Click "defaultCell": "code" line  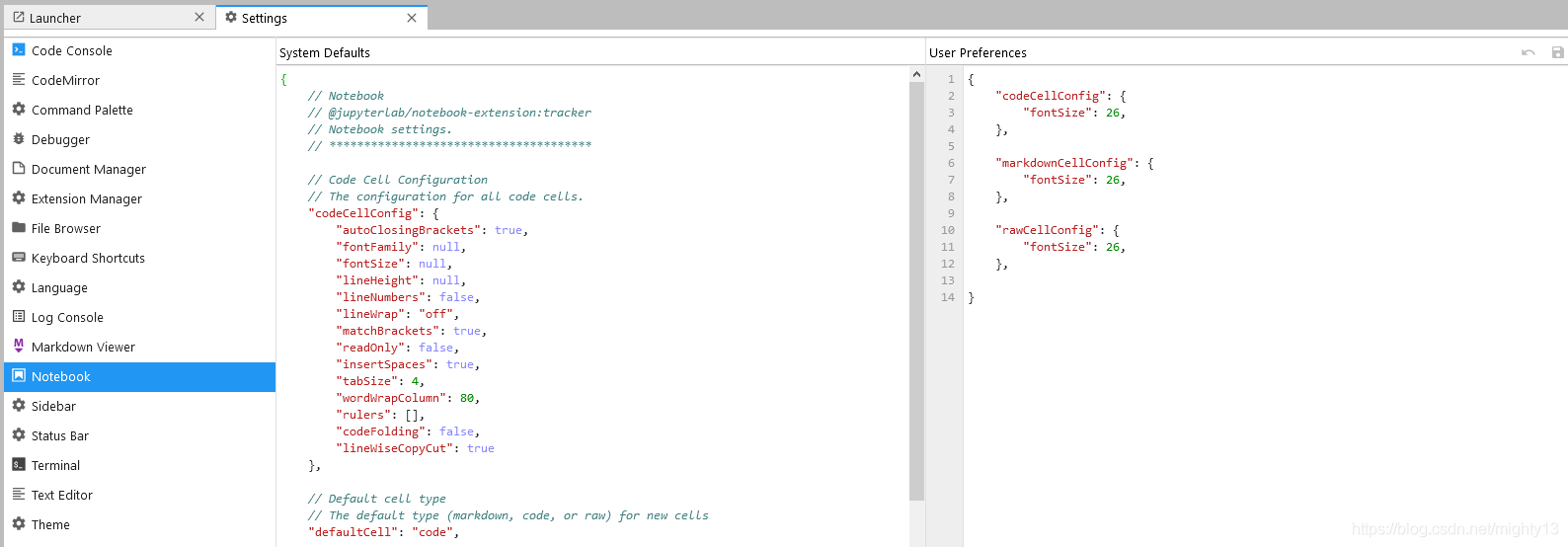pos(384,532)
